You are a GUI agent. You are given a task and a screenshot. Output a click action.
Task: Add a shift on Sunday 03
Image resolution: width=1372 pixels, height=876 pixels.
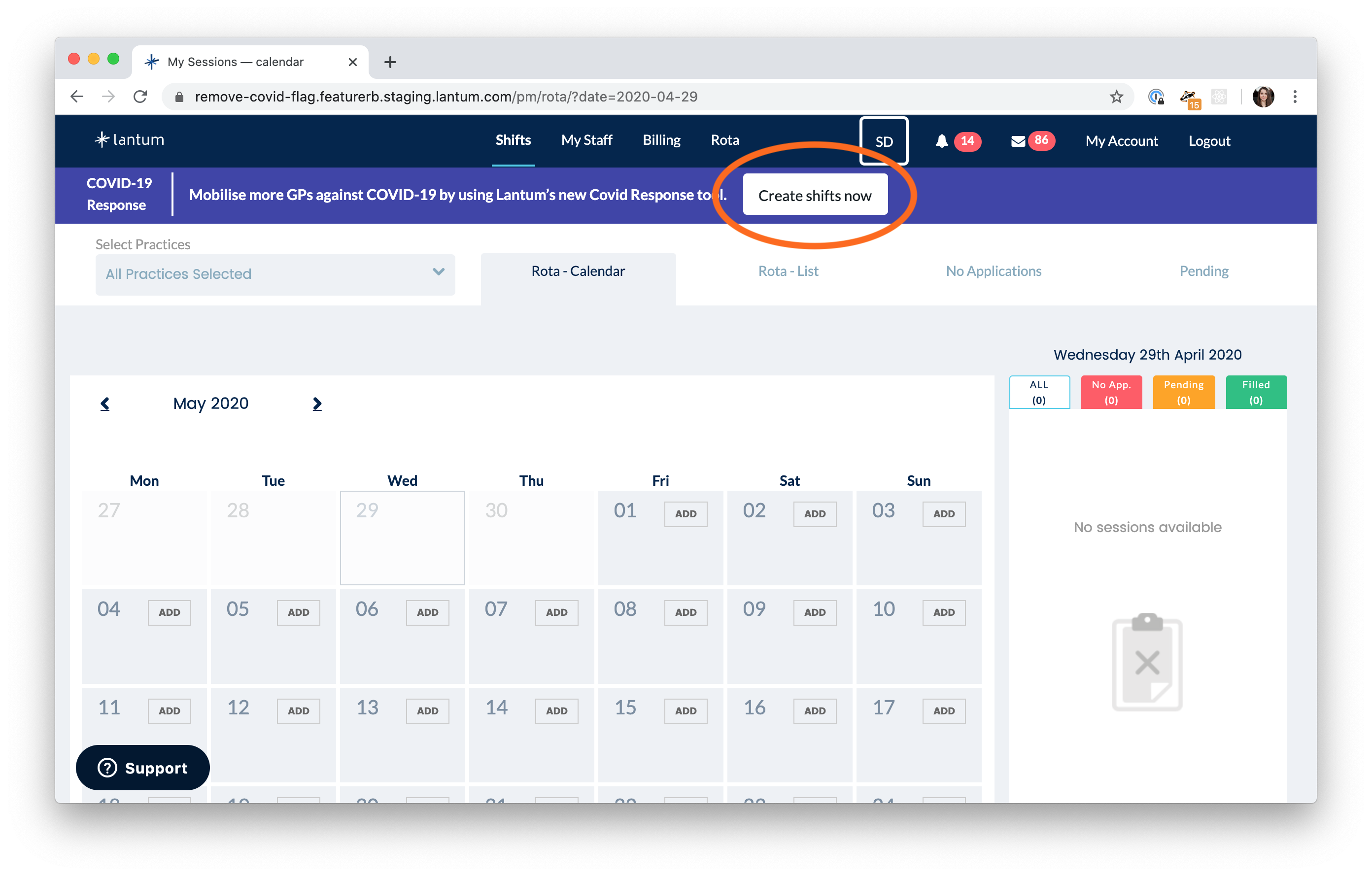pyautogui.click(x=944, y=514)
